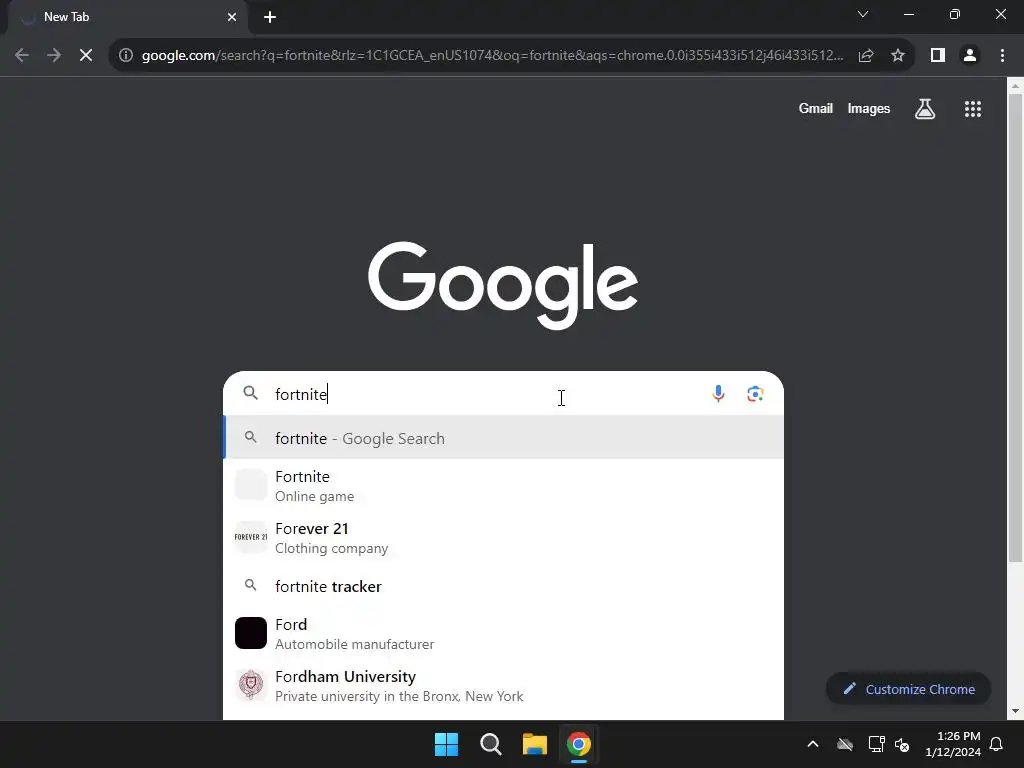Image resolution: width=1024 pixels, height=768 pixels.
Task: Open Gmail link
Action: point(816,108)
